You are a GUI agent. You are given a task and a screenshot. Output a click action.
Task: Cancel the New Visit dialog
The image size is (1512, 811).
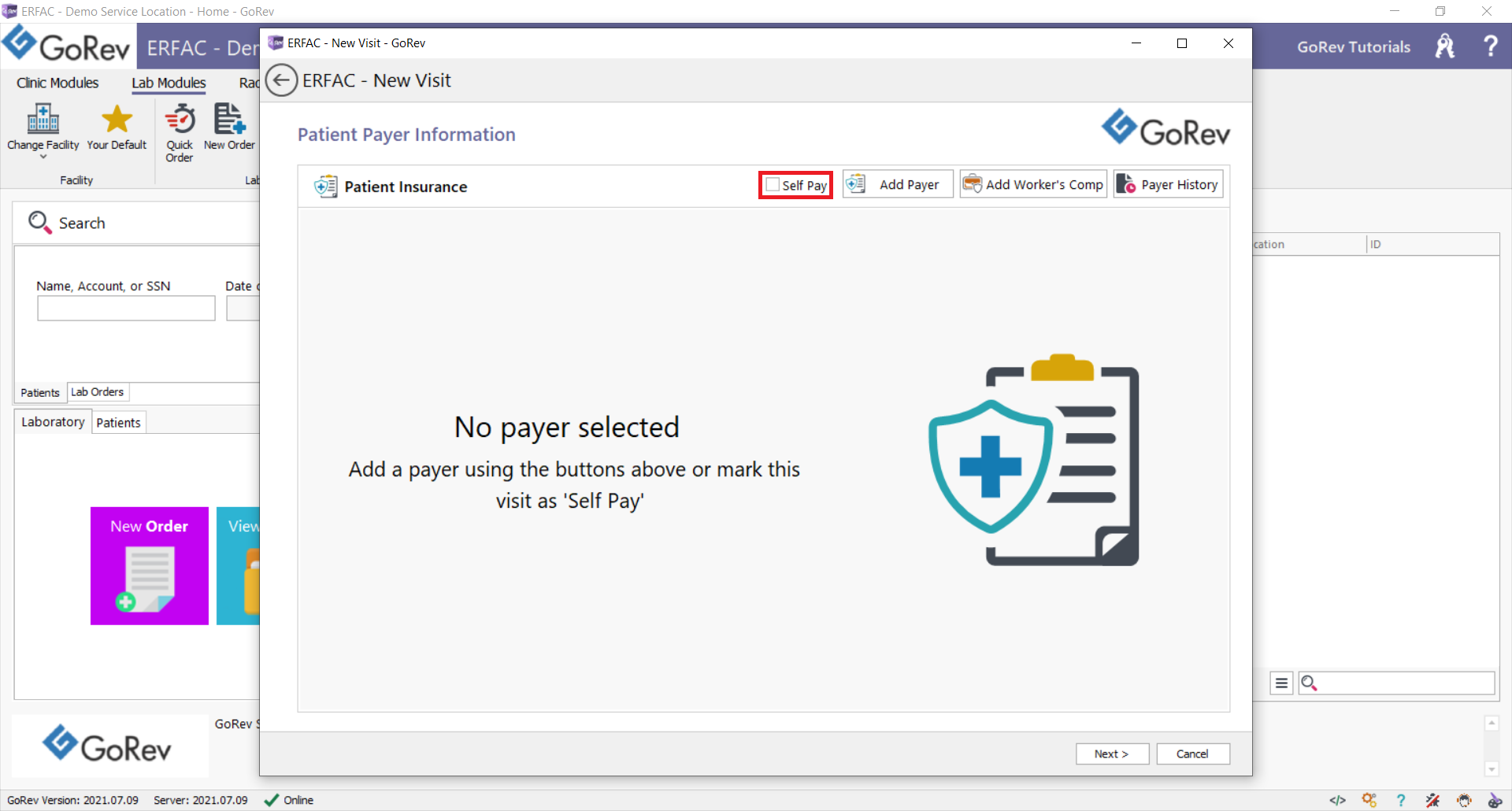[1192, 754]
